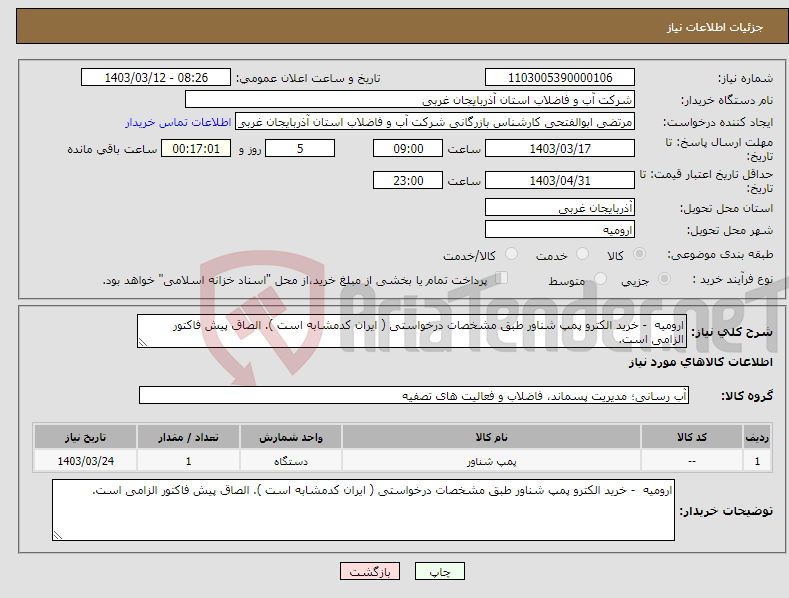Click the deadline hour field 09:00
This screenshot has height=598, width=789.
(408, 148)
